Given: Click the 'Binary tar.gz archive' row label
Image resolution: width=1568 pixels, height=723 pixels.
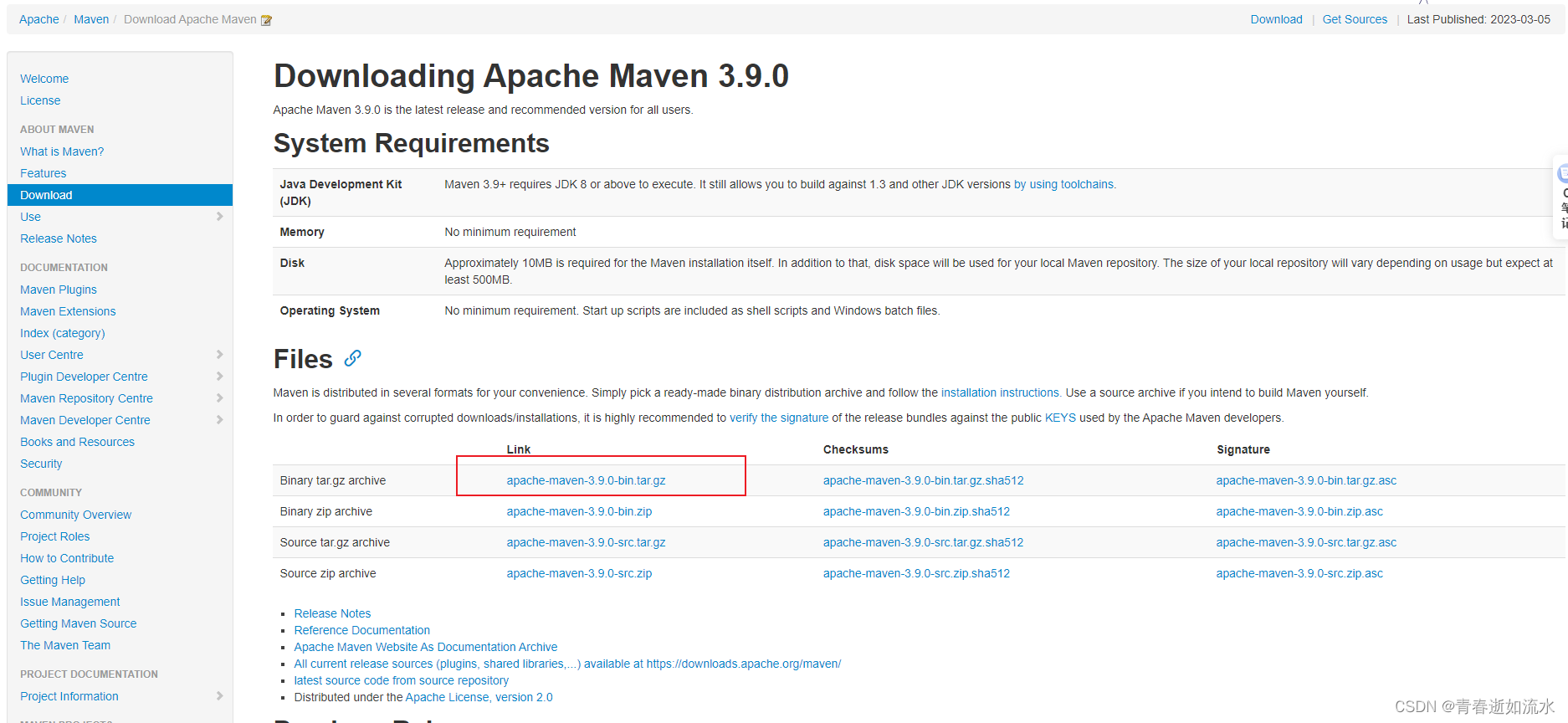Looking at the screenshot, I should tap(332, 480).
